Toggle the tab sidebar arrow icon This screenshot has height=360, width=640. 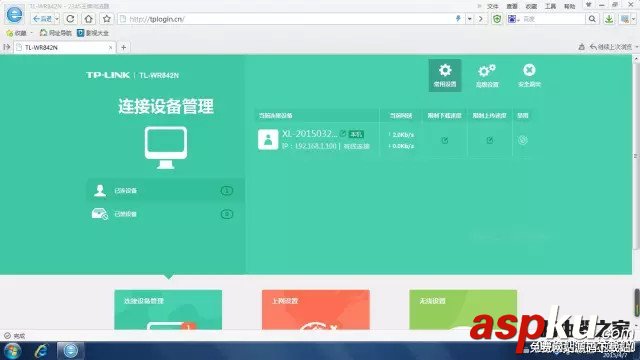[7, 47]
